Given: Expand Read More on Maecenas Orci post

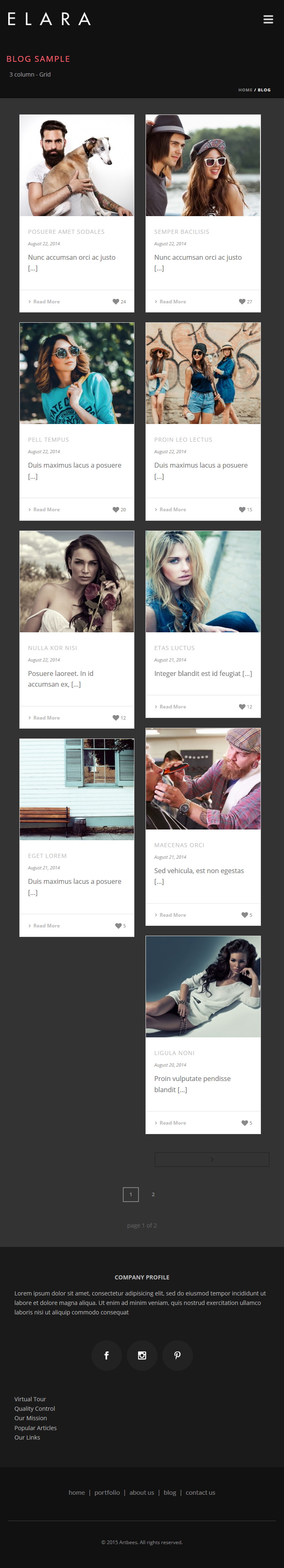Looking at the screenshot, I should point(170,915).
